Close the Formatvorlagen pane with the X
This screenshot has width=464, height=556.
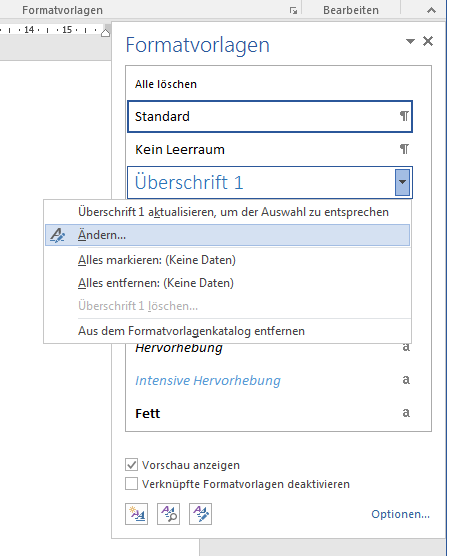pyautogui.click(x=428, y=41)
